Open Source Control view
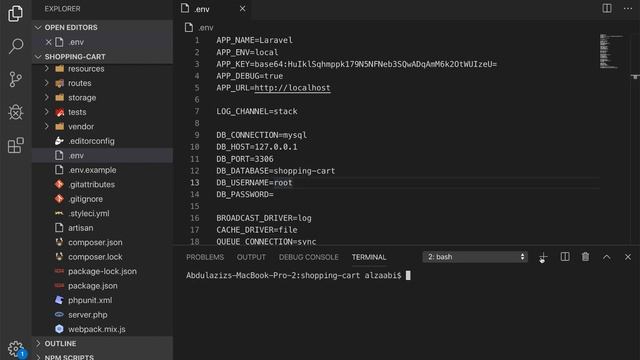This screenshot has width=640, height=360. pyautogui.click(x=16, y=79)
